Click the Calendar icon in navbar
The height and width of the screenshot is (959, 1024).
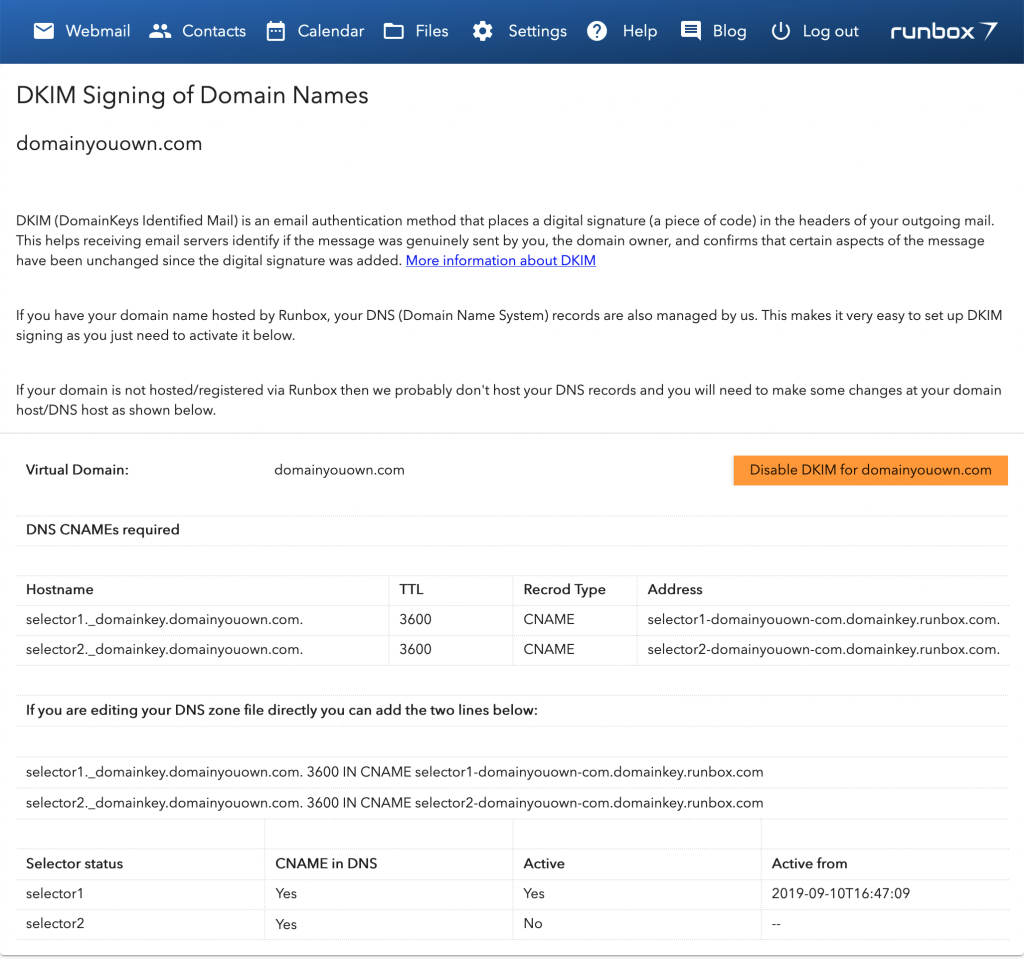tap(276, 31)
